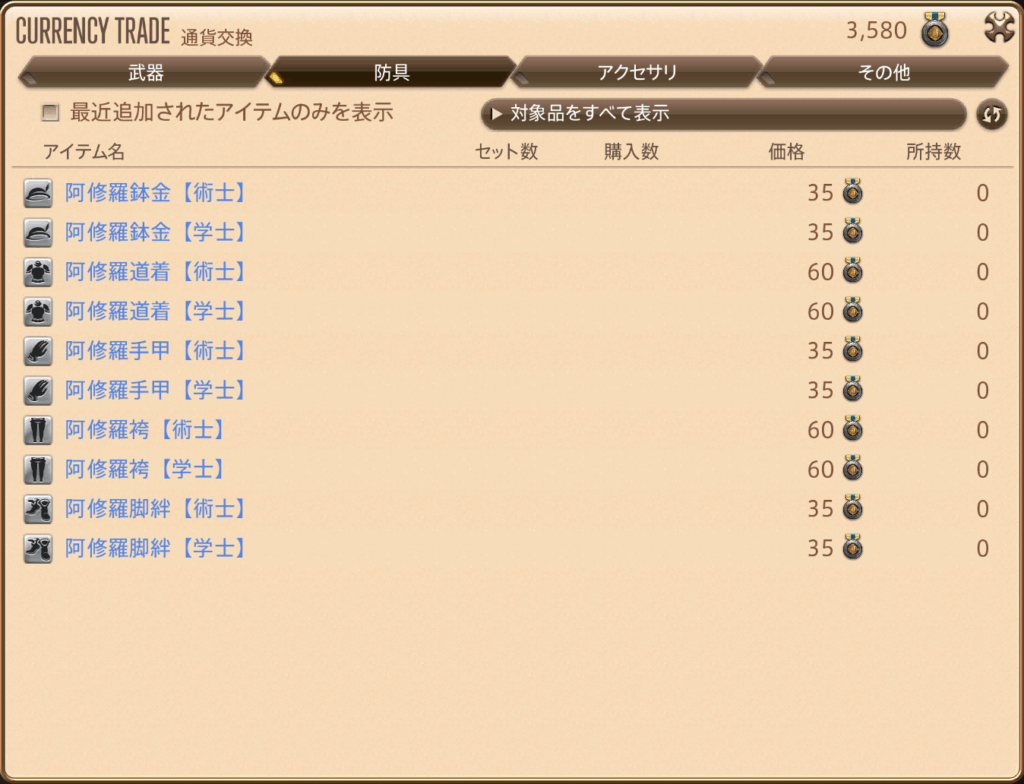Click the crossed tools icon in the top corner
1024x784 pixels.
[1000, 28]
